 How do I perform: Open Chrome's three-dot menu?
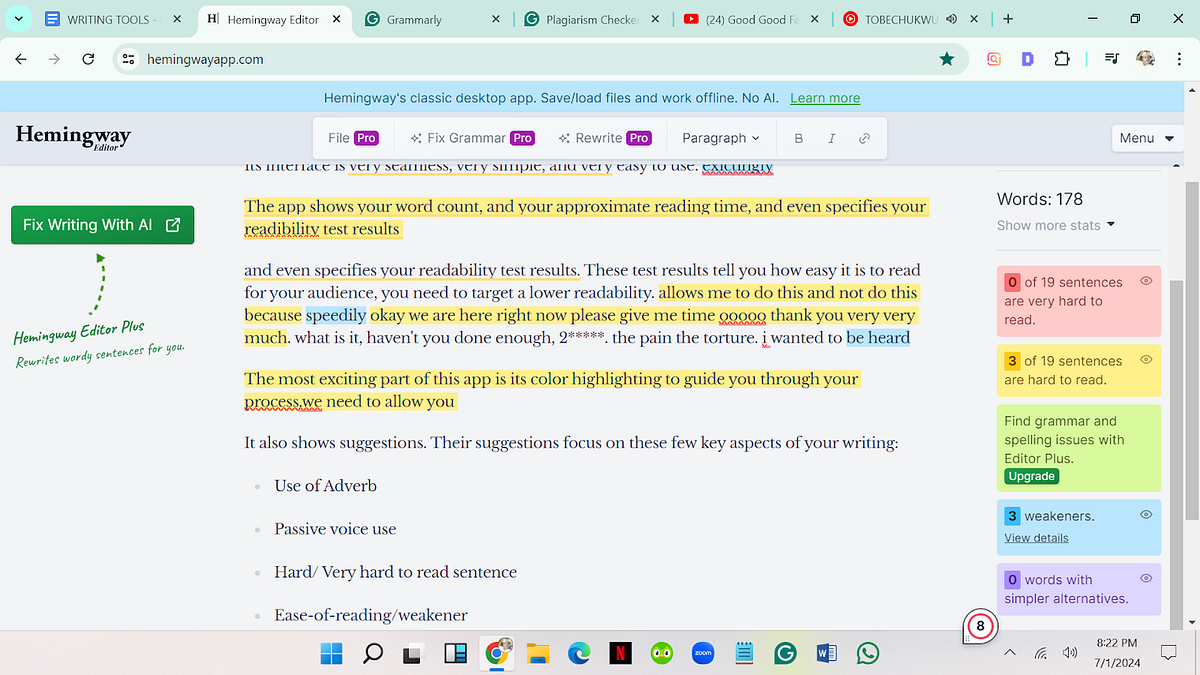click(x=1180, y=59)
